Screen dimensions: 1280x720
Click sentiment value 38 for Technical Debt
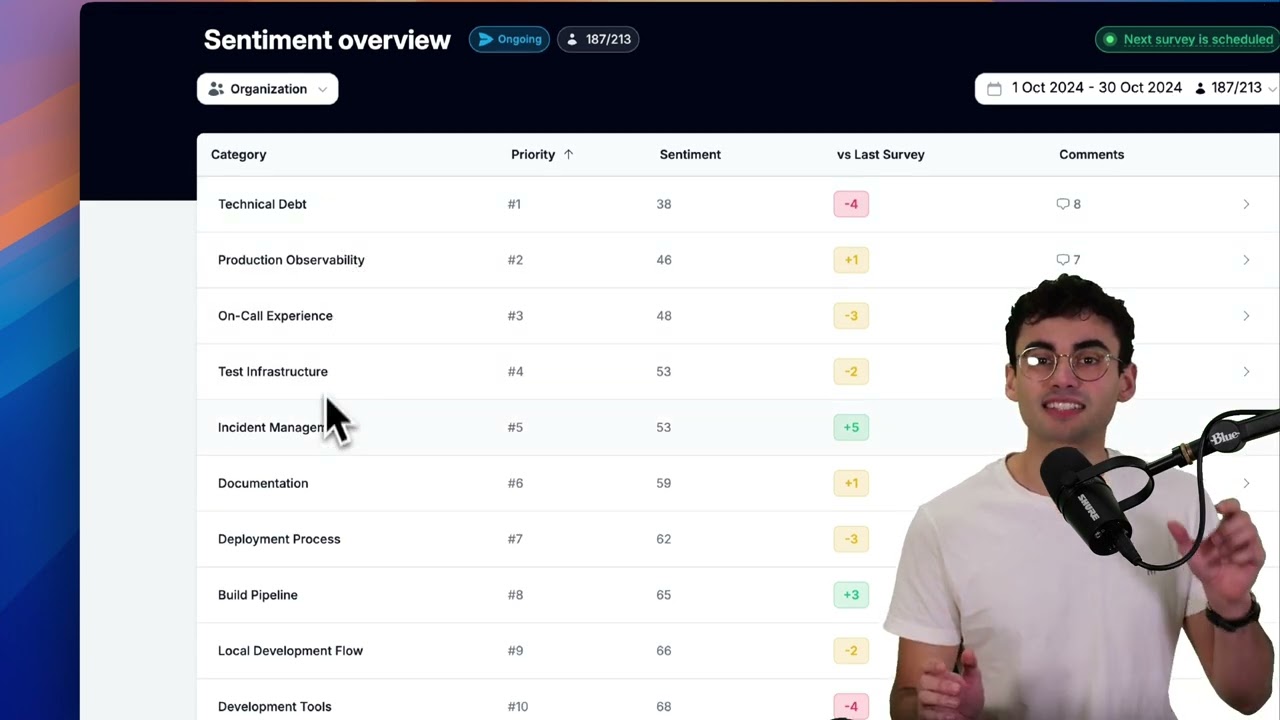click(664, 204)
